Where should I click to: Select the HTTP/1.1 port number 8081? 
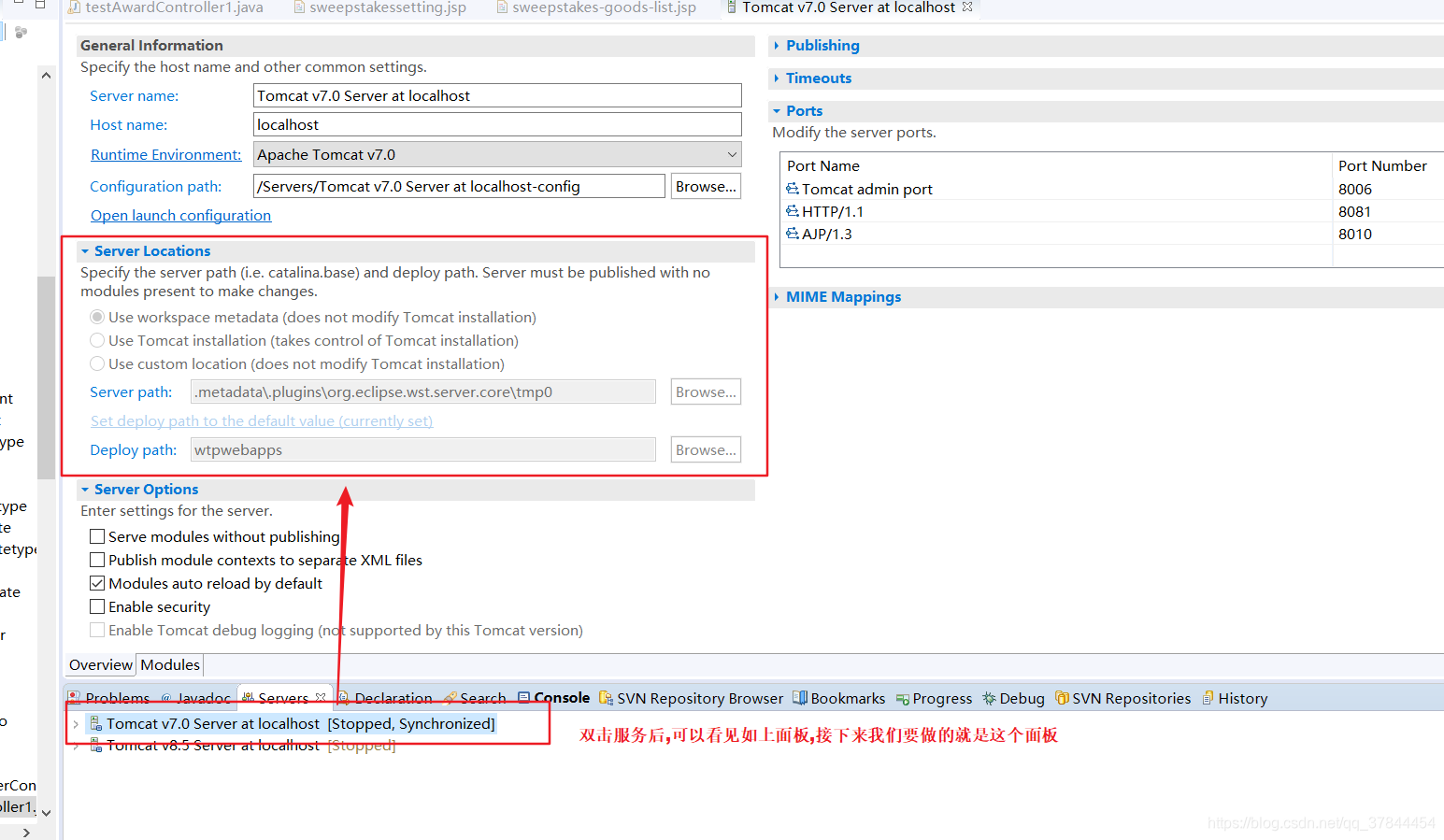coord(1354,211)
